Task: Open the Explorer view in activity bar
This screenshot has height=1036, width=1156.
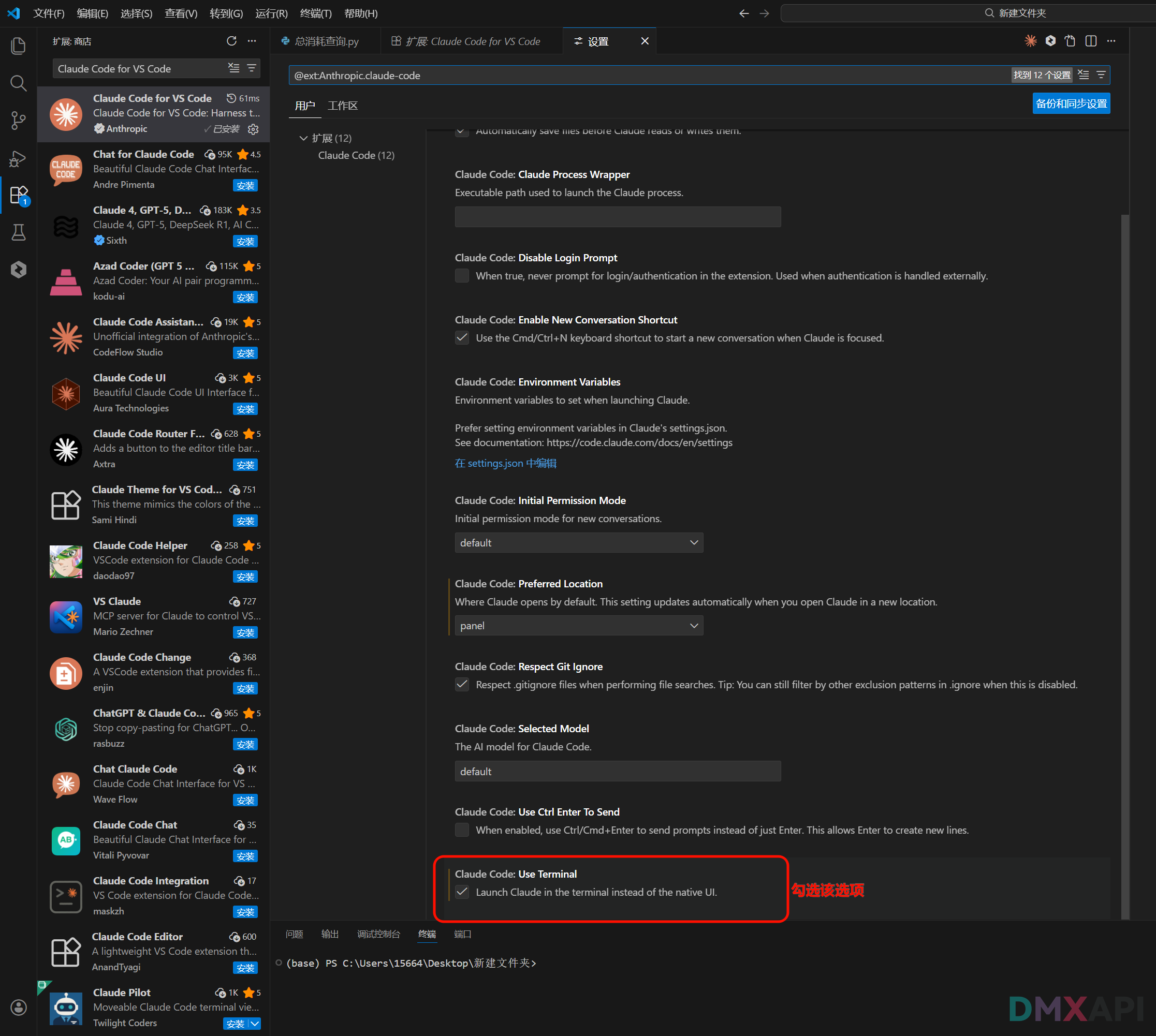Action: point(18,46)
